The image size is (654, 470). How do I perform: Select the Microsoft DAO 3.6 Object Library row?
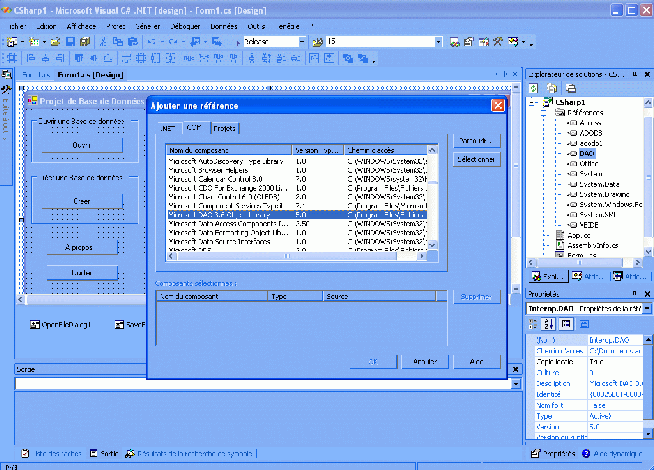[x=297, y=214]
